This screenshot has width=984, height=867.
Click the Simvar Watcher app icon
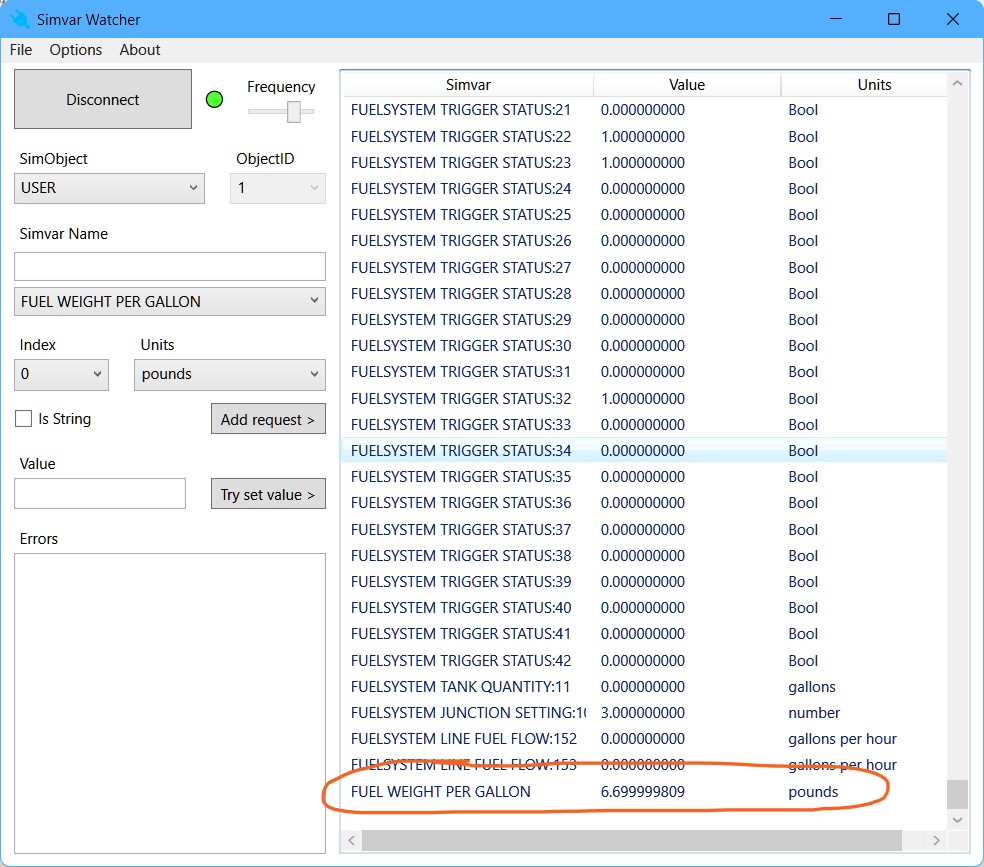tap(19, 19)
